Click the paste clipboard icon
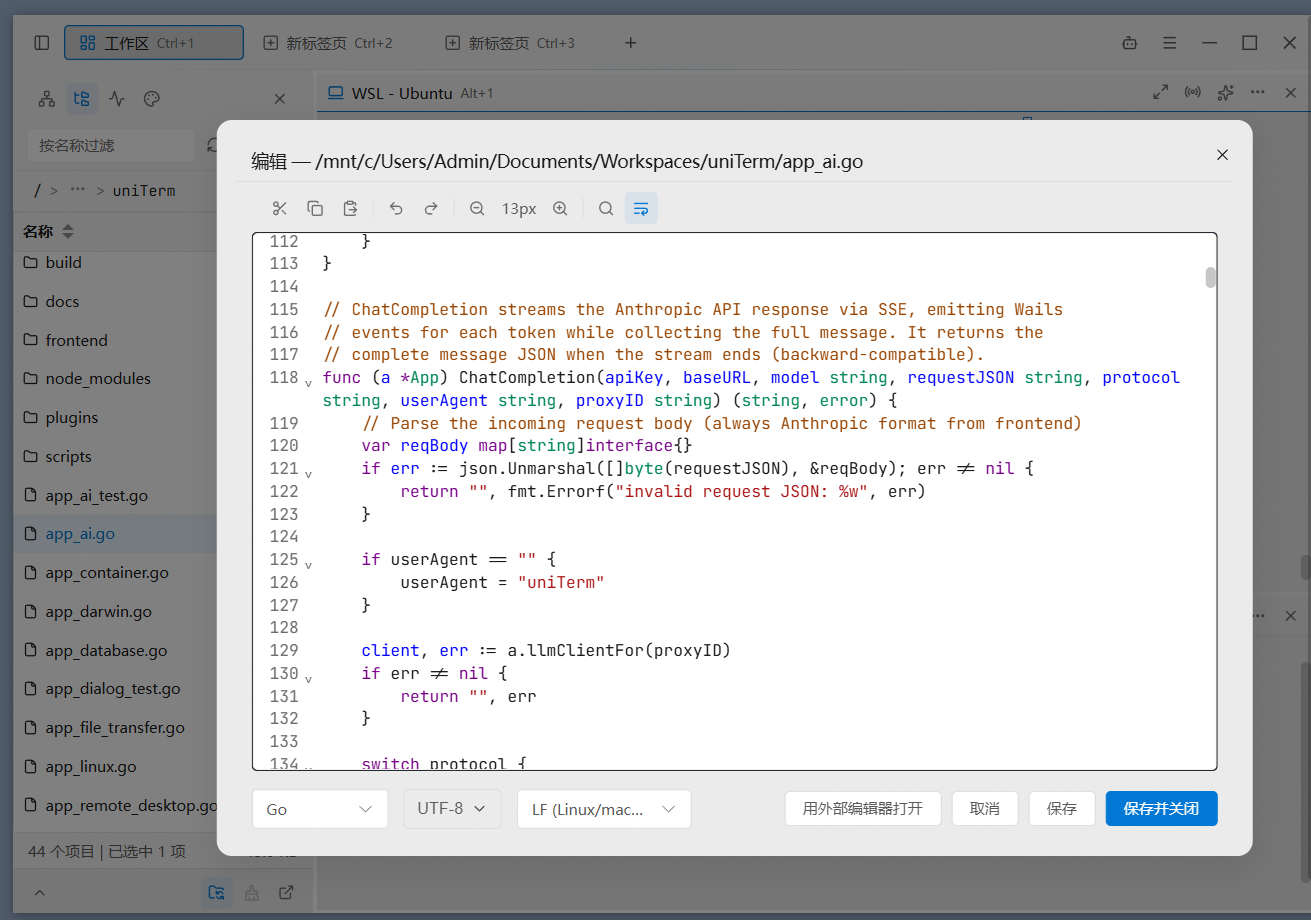This screenshot has width=1311, height=920. click(350, 208)
